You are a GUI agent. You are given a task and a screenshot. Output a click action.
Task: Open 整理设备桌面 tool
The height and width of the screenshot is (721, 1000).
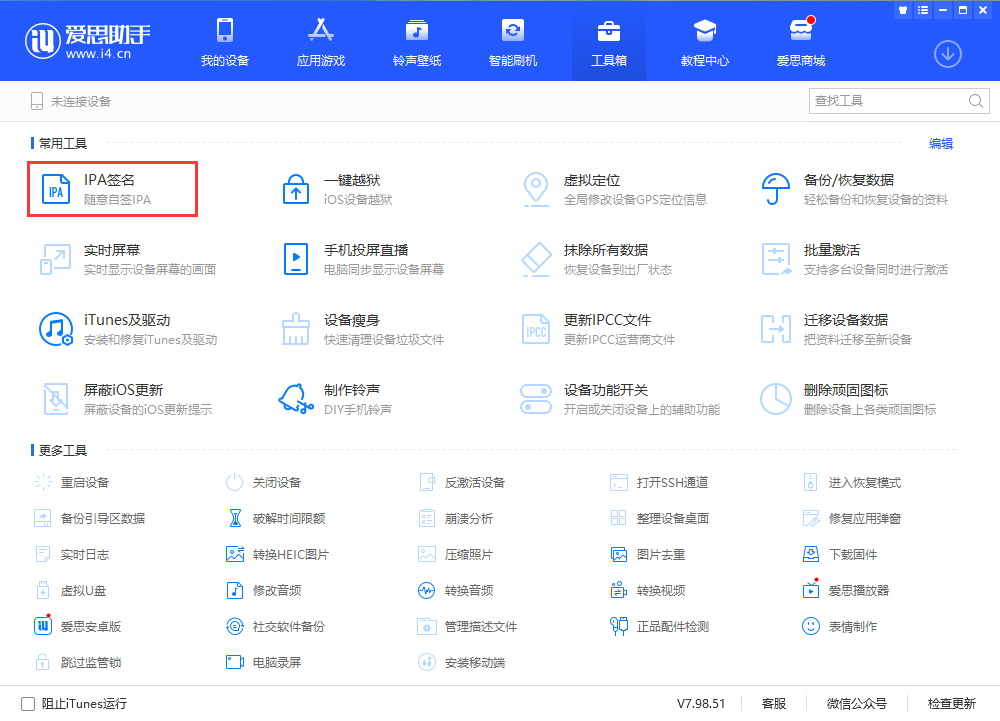(x=659, y=518)
